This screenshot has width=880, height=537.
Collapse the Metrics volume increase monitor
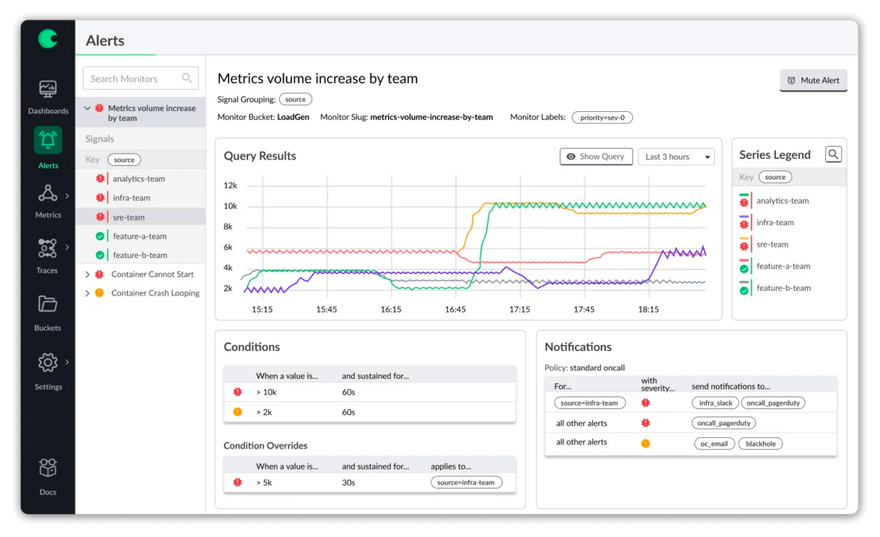87,108
